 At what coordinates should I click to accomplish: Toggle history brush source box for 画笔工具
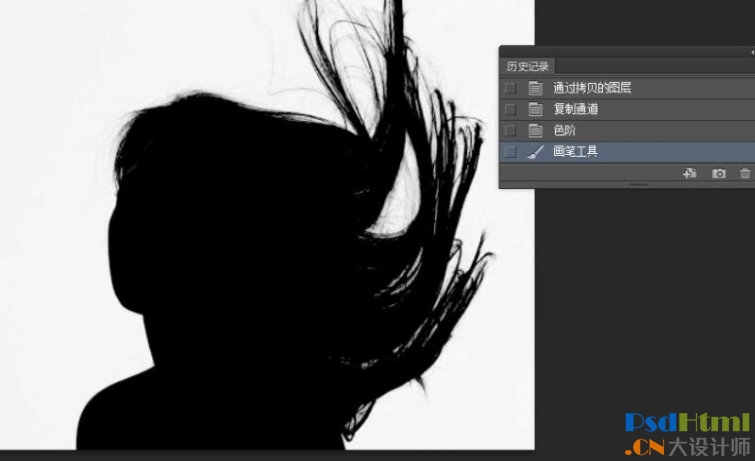coord(511,152)
